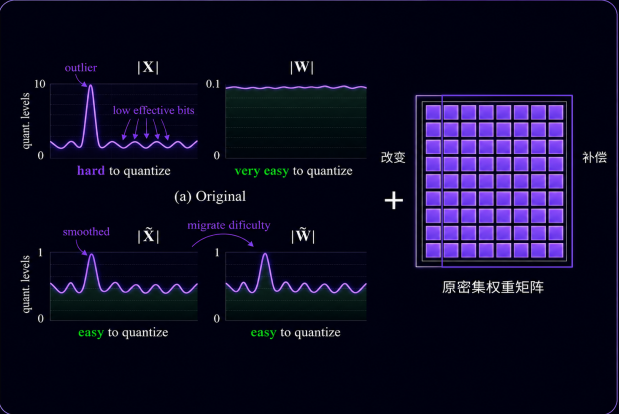Select the top-left purple matrix cell
The height and width of the screenshot is (414, 619).
pos(433,112)
